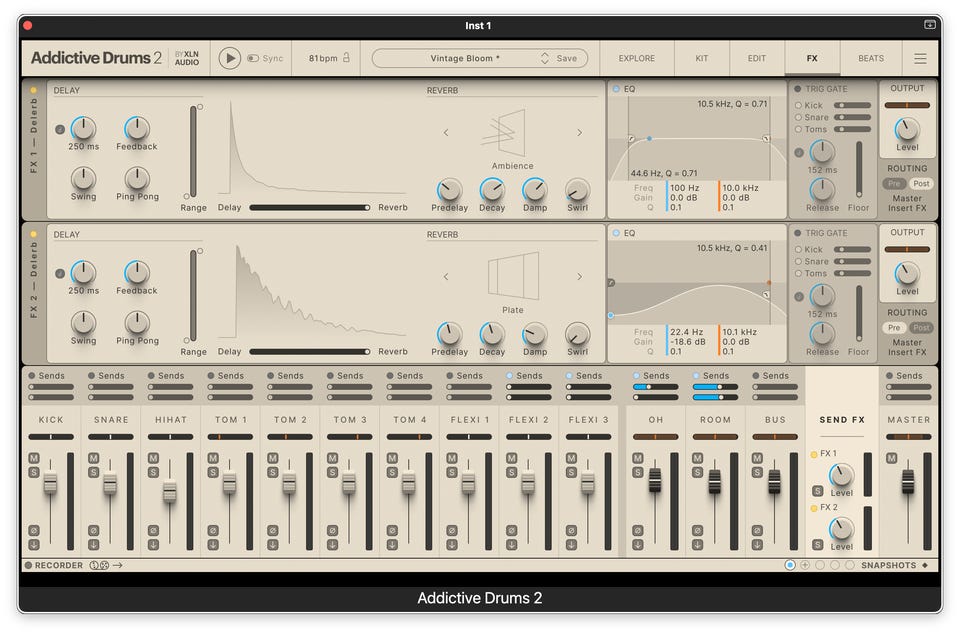Click recorder arrow export icon
This screenshot has height=634, width=960.
pyautogui.click(x=118, y=565)
